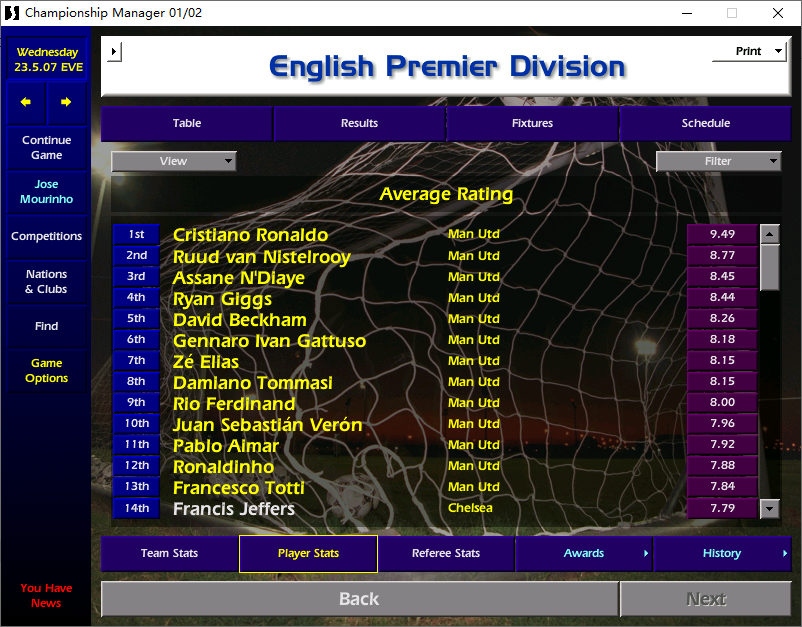Click the player list scrollbar thumb
Image resolution: width=802 pixels, height=627 pixels.
[769, 267]
